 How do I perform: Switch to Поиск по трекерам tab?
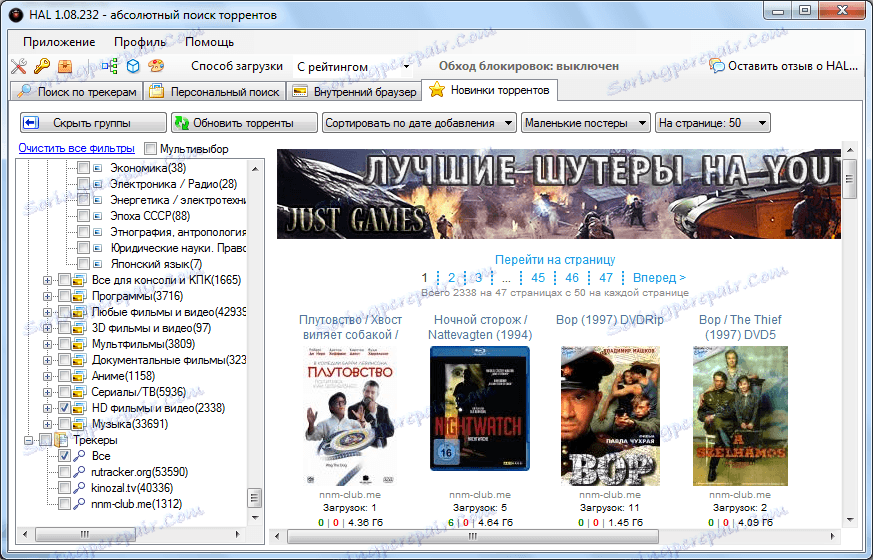(77, 92)
